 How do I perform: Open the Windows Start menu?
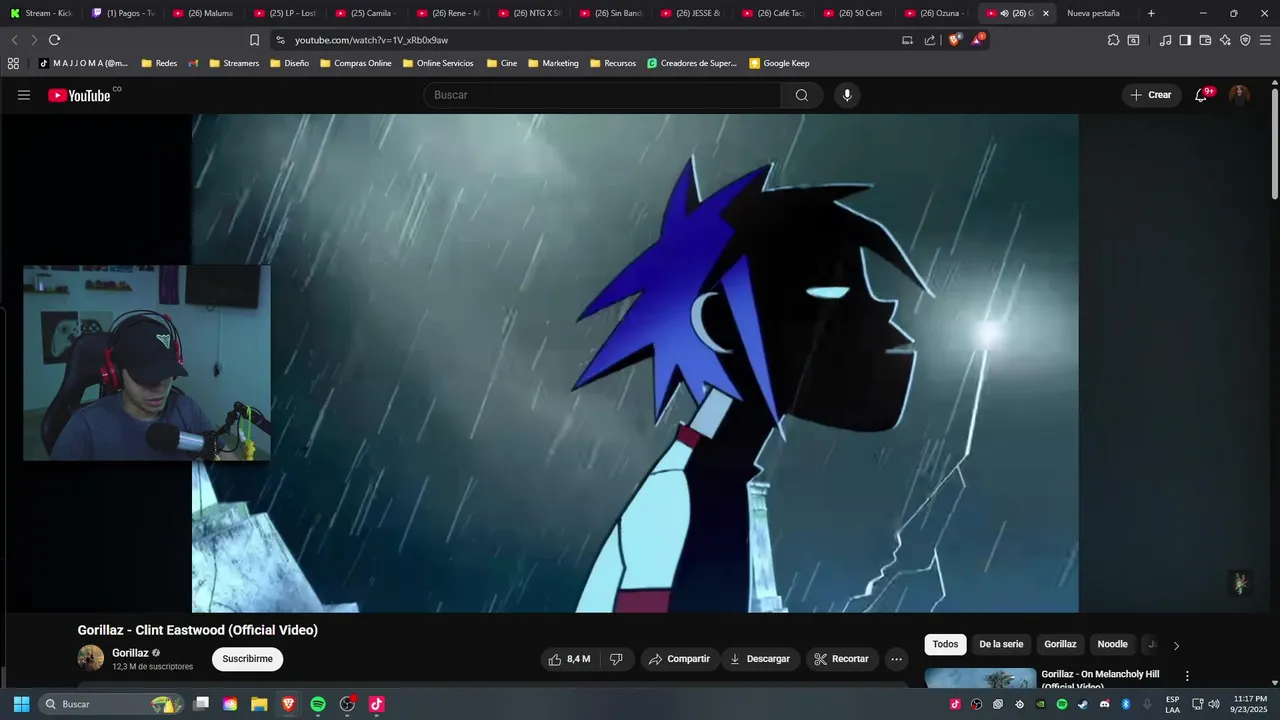coord(21,704)
